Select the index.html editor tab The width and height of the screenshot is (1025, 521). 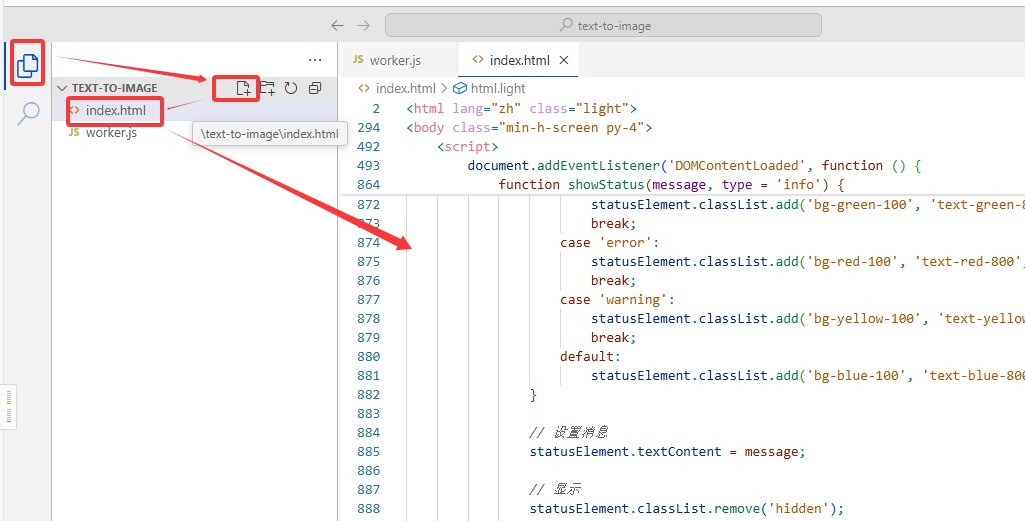(x=513, y=60)
